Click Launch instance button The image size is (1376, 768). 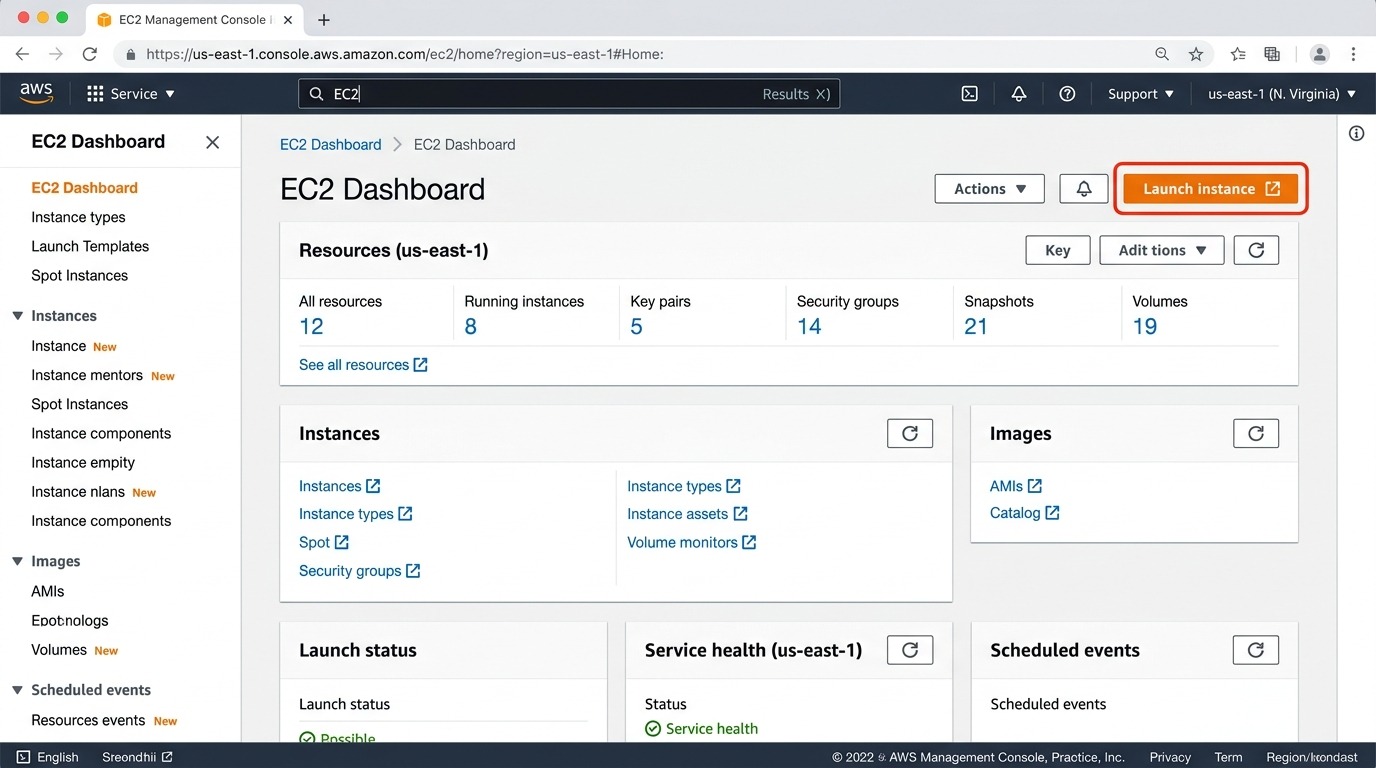point(1210,189)
